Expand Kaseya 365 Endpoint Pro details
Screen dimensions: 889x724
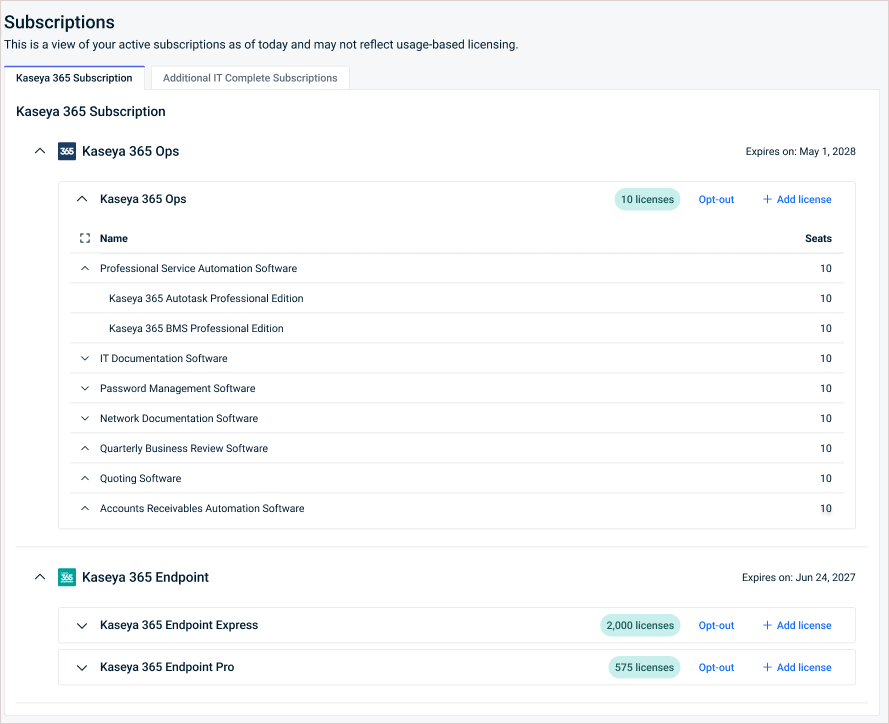[82, 667]
